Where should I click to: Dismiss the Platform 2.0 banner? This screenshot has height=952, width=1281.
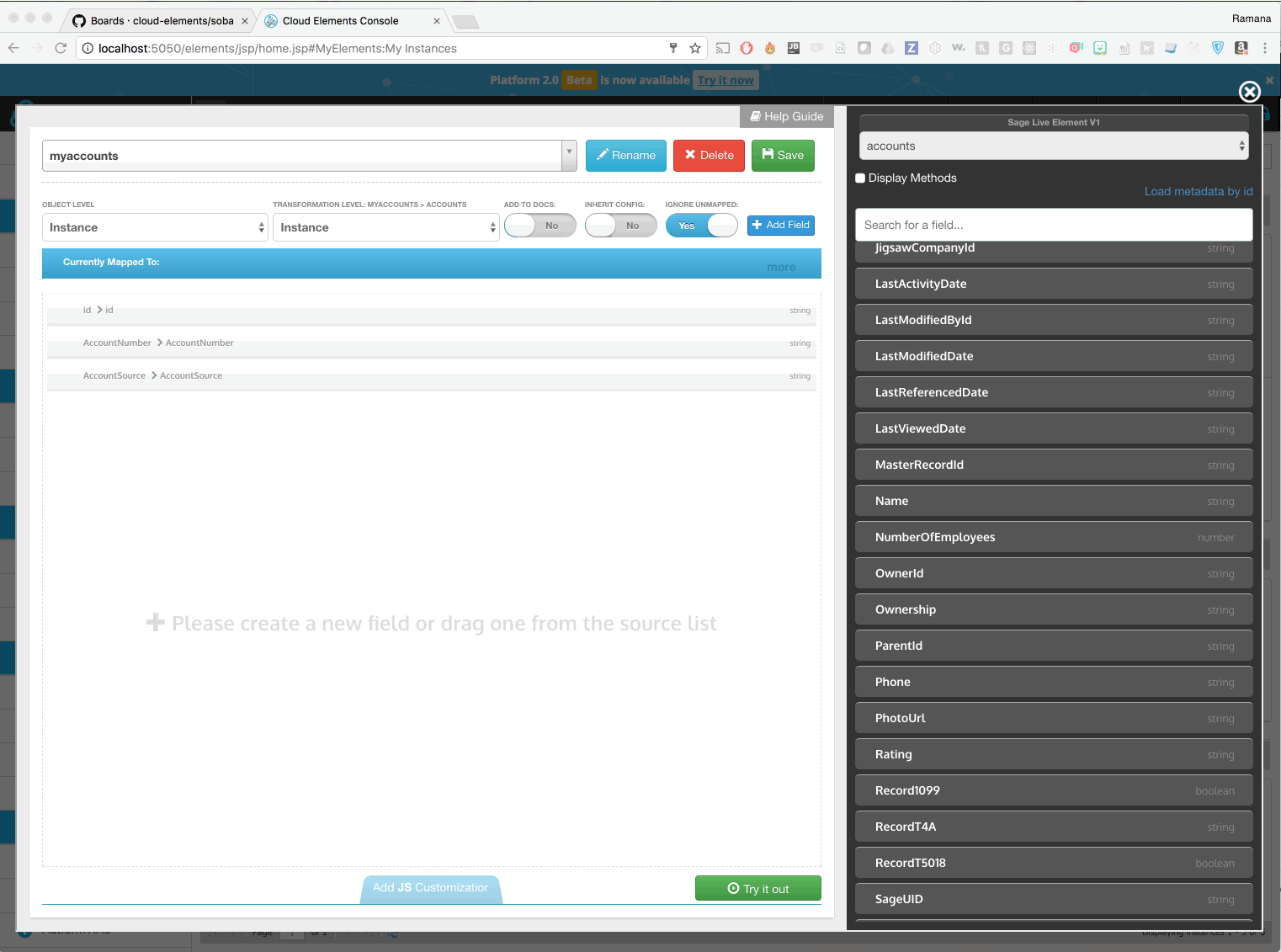pyautogui.click(x=1270, y=80)
